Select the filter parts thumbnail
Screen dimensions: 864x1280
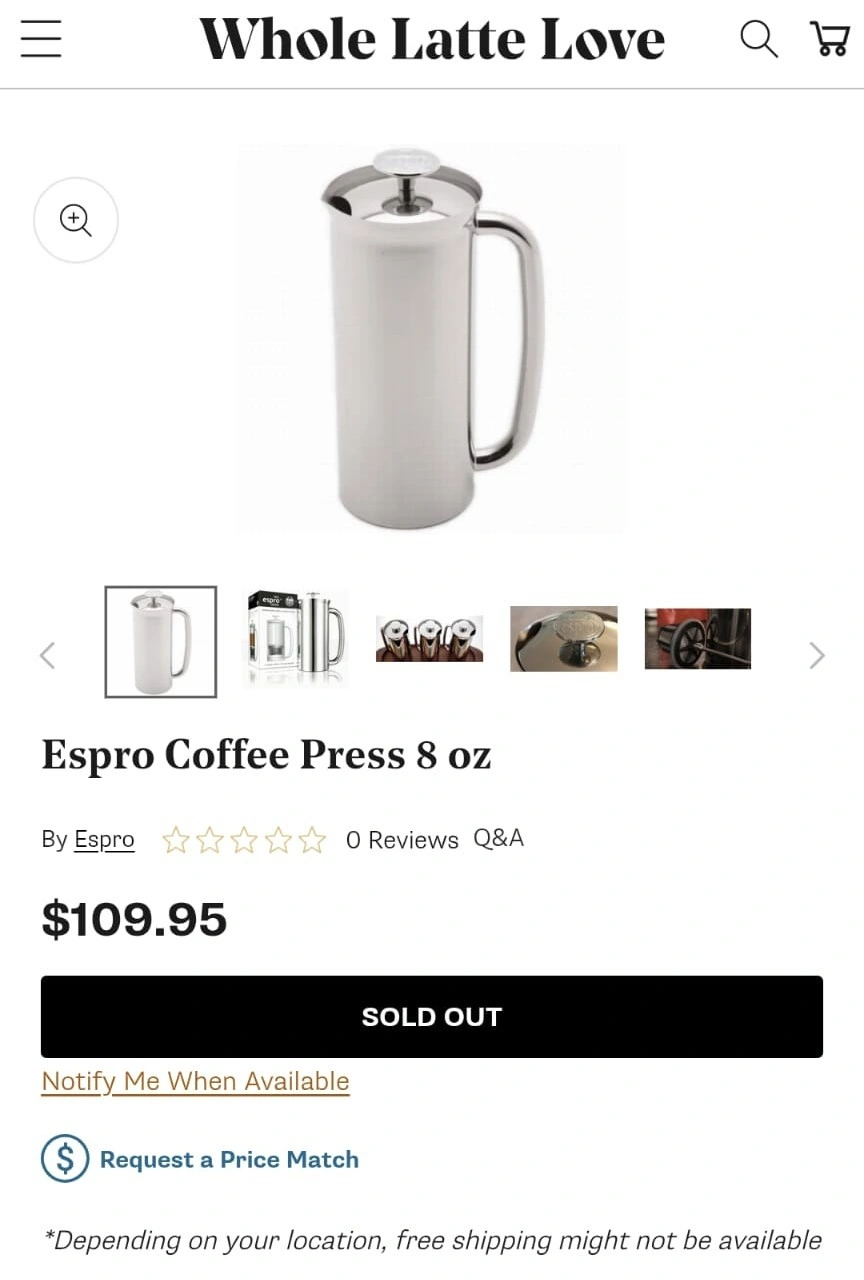tap(698, 638)
